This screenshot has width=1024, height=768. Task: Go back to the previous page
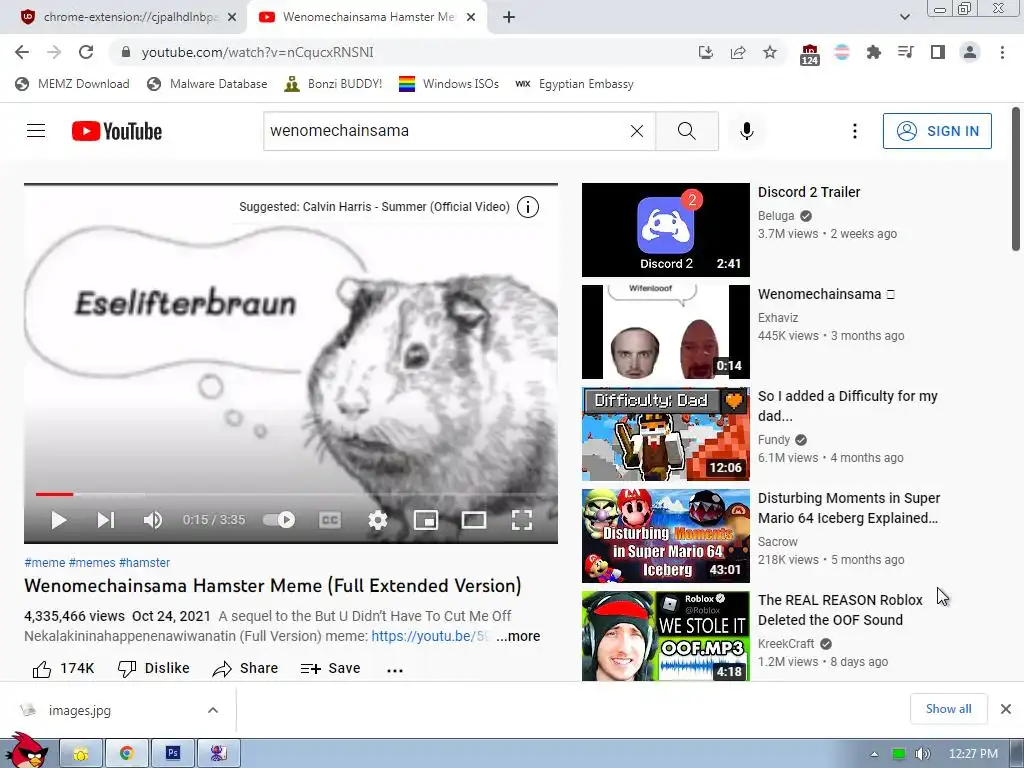(22, 52)
